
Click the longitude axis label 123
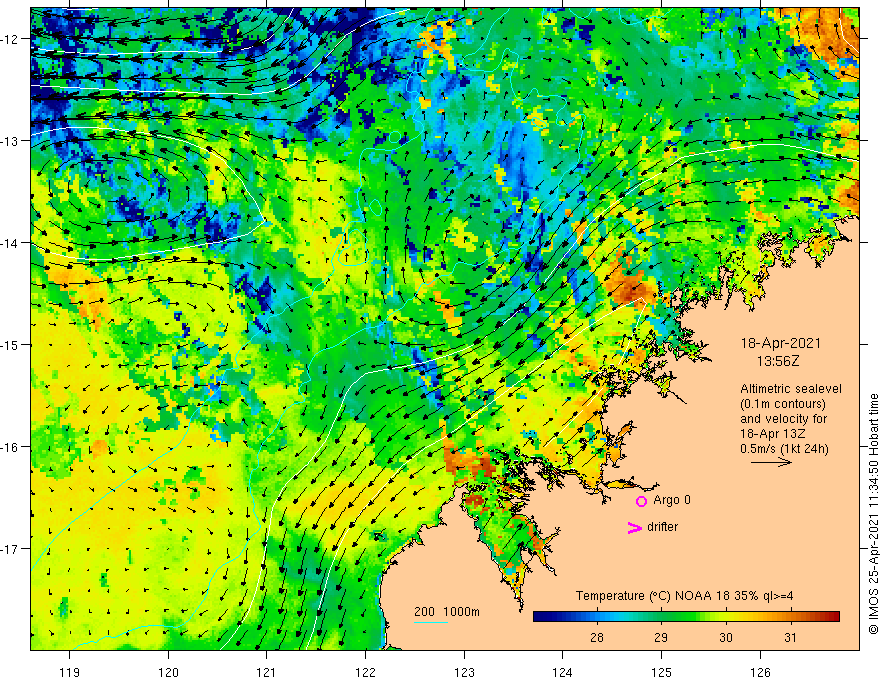(x=464, y=672)
